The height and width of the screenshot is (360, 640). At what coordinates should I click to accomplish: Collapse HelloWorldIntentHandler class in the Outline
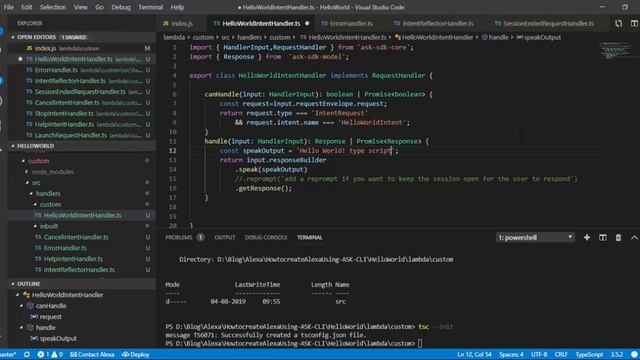(x=18, y=295)
